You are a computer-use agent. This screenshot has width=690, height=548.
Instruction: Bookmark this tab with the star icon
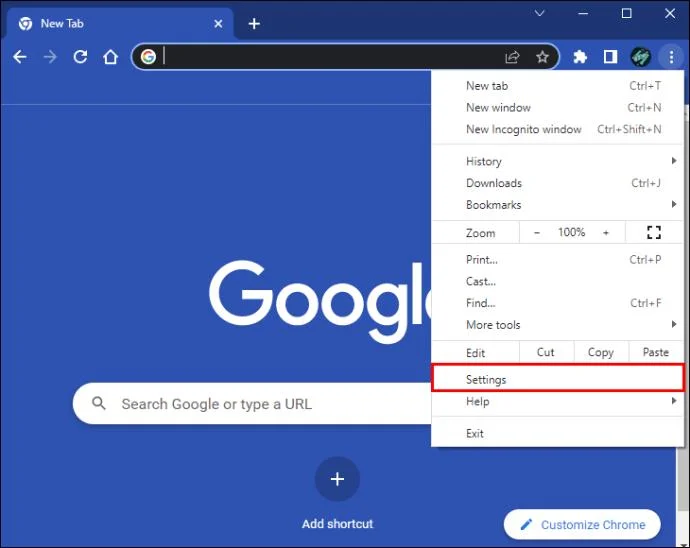coord(543,57)
